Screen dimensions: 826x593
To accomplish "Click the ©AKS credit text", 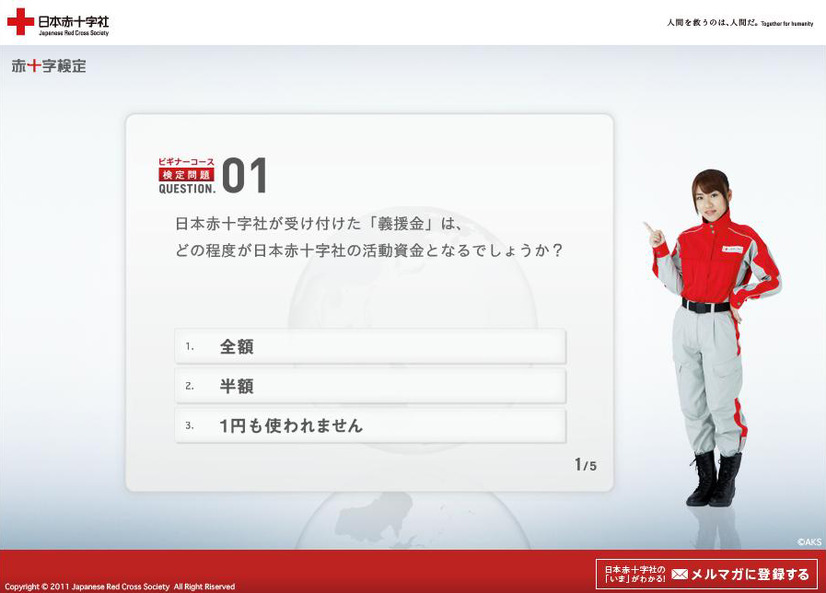I will pos(809,541).
